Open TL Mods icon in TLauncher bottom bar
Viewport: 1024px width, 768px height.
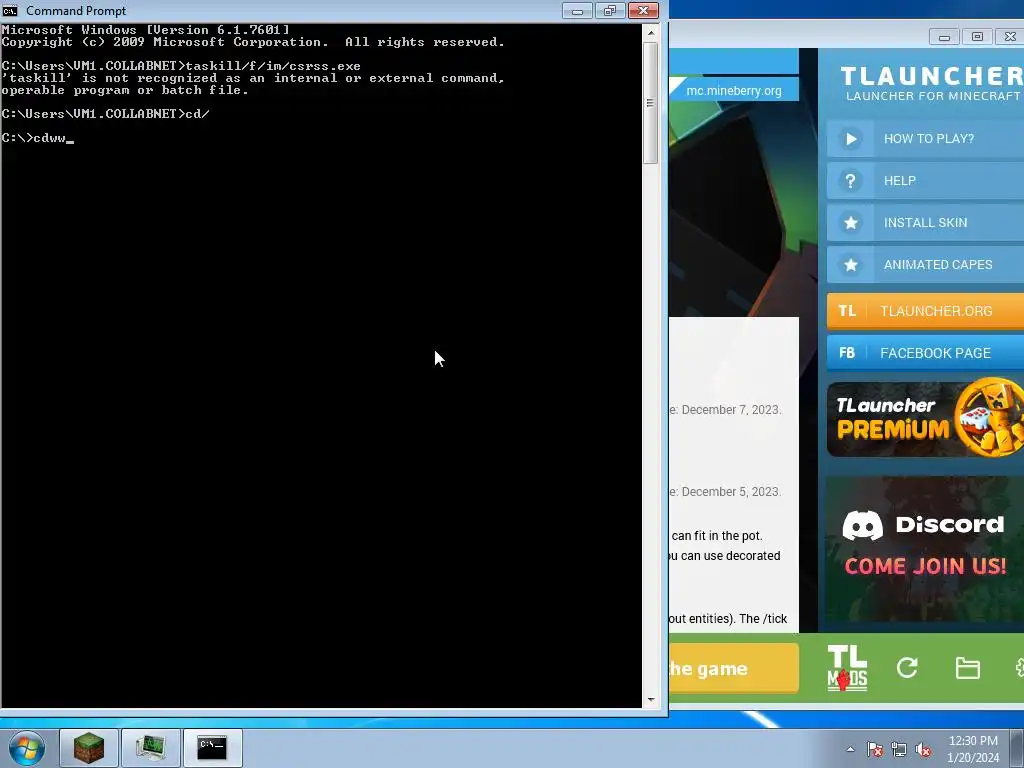[x=847, y=668]
